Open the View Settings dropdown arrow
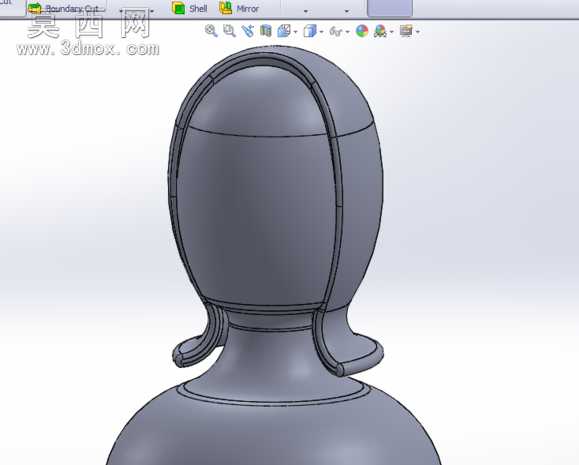579x465 pixels. point(418,32)
